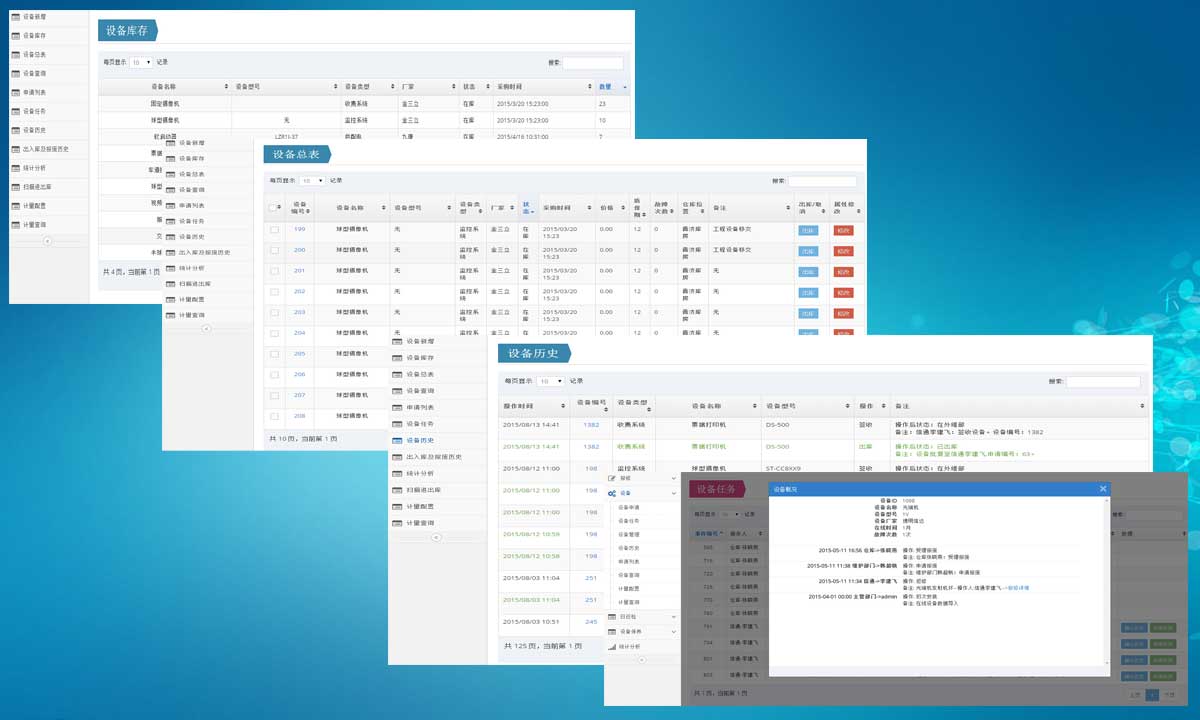Screen dimensions: 1200x720
Task: Click 扫描进出库 icon in 设备总表 window sidebar
Action: coord(170,284)
